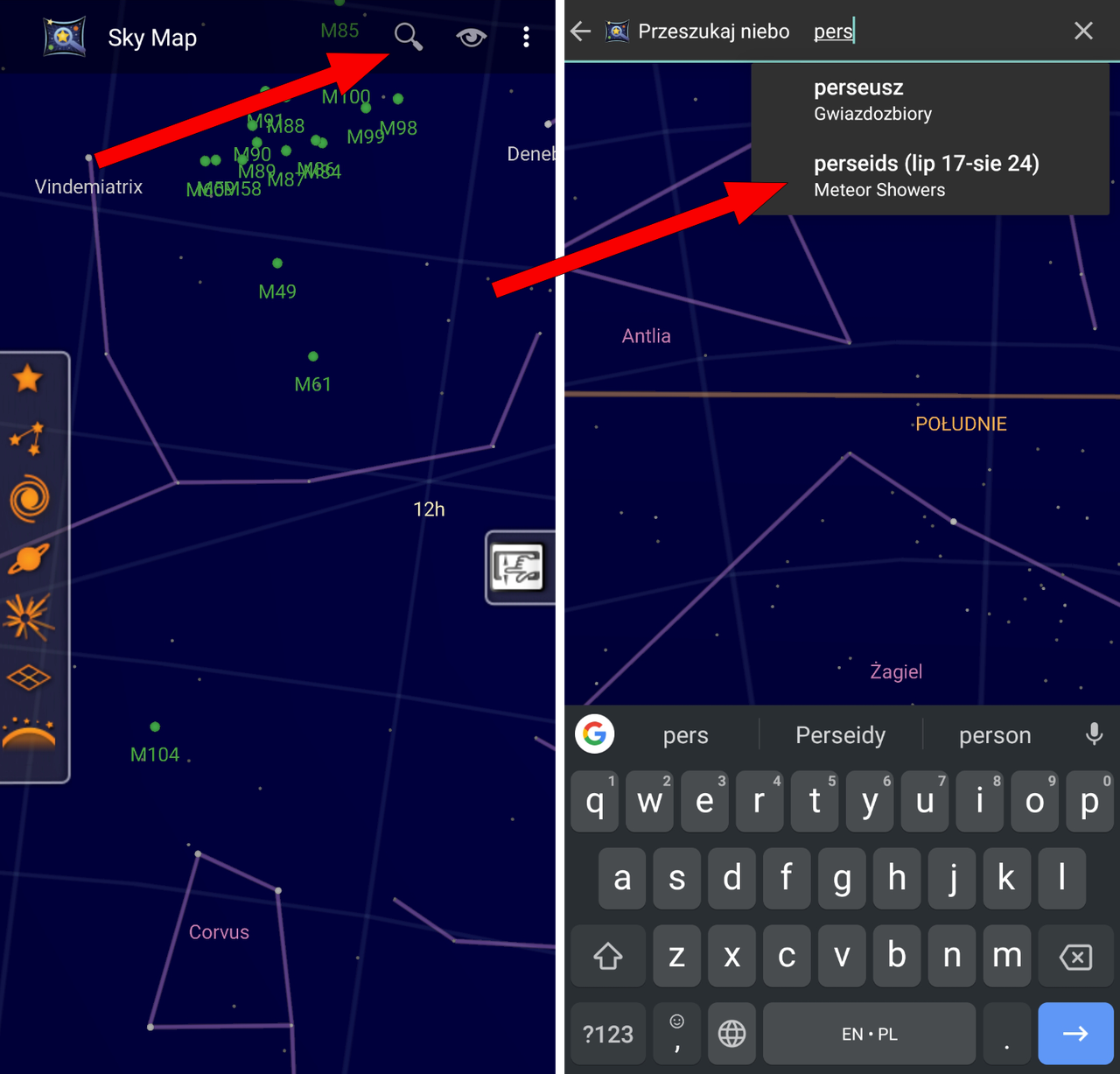Choose keyboard suggestion "Perseidy"

coord(841,735)
